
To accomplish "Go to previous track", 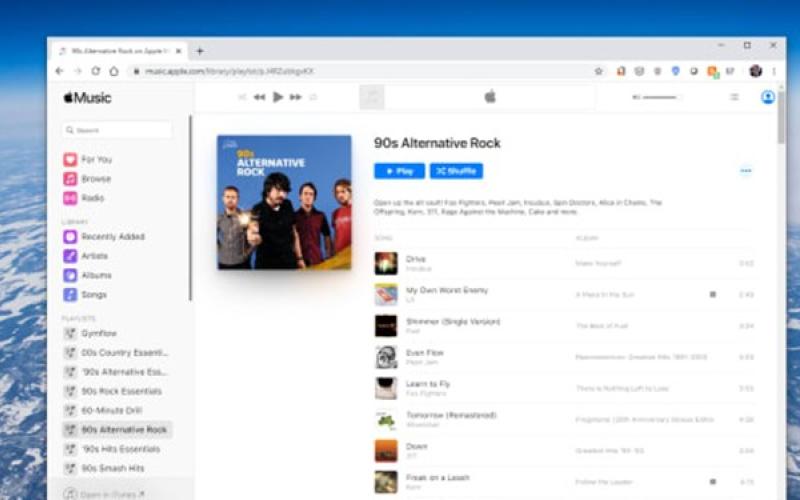I will 260,97.
